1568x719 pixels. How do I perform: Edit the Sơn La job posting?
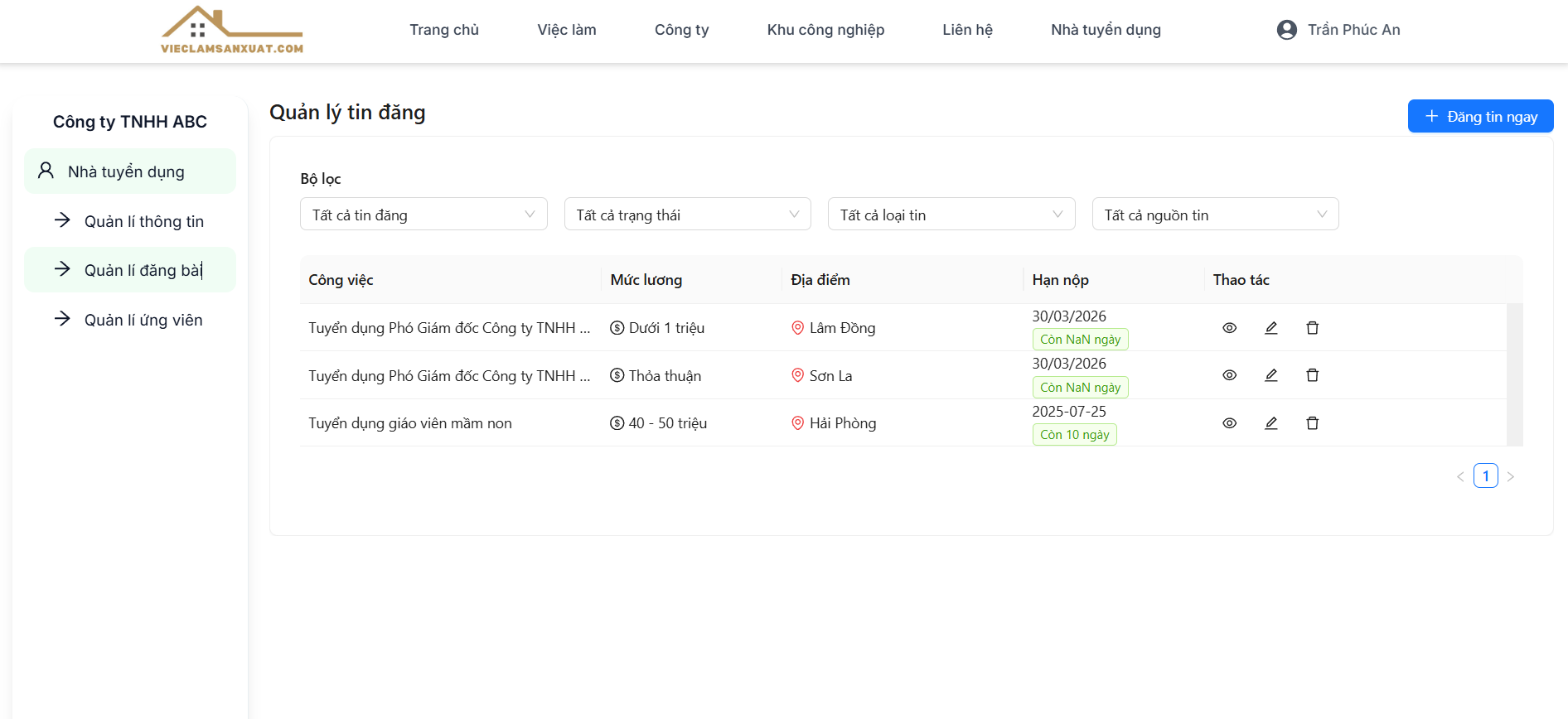coord(1270,375)
